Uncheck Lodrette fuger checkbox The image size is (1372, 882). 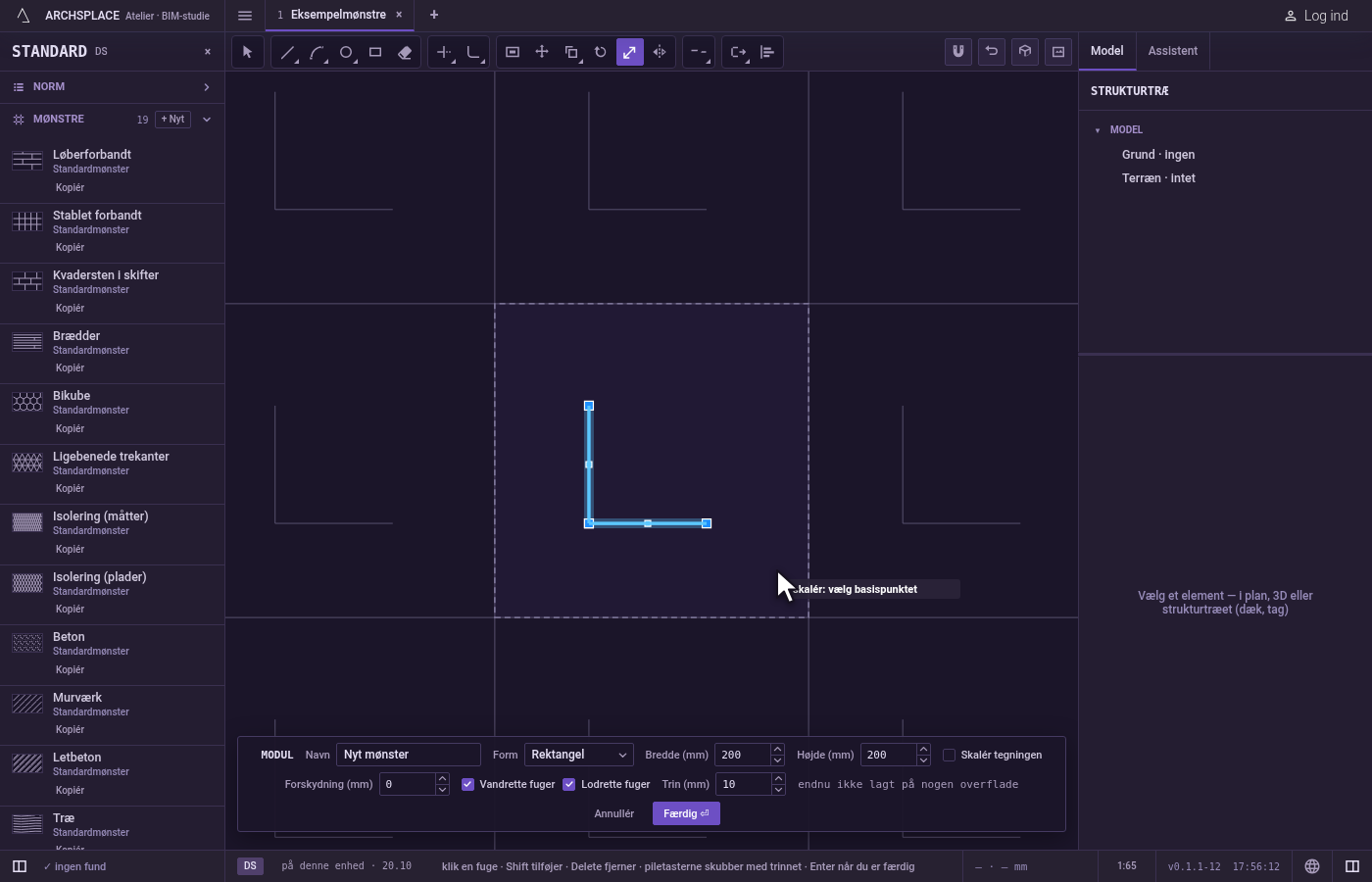click(x=568, y=784)
